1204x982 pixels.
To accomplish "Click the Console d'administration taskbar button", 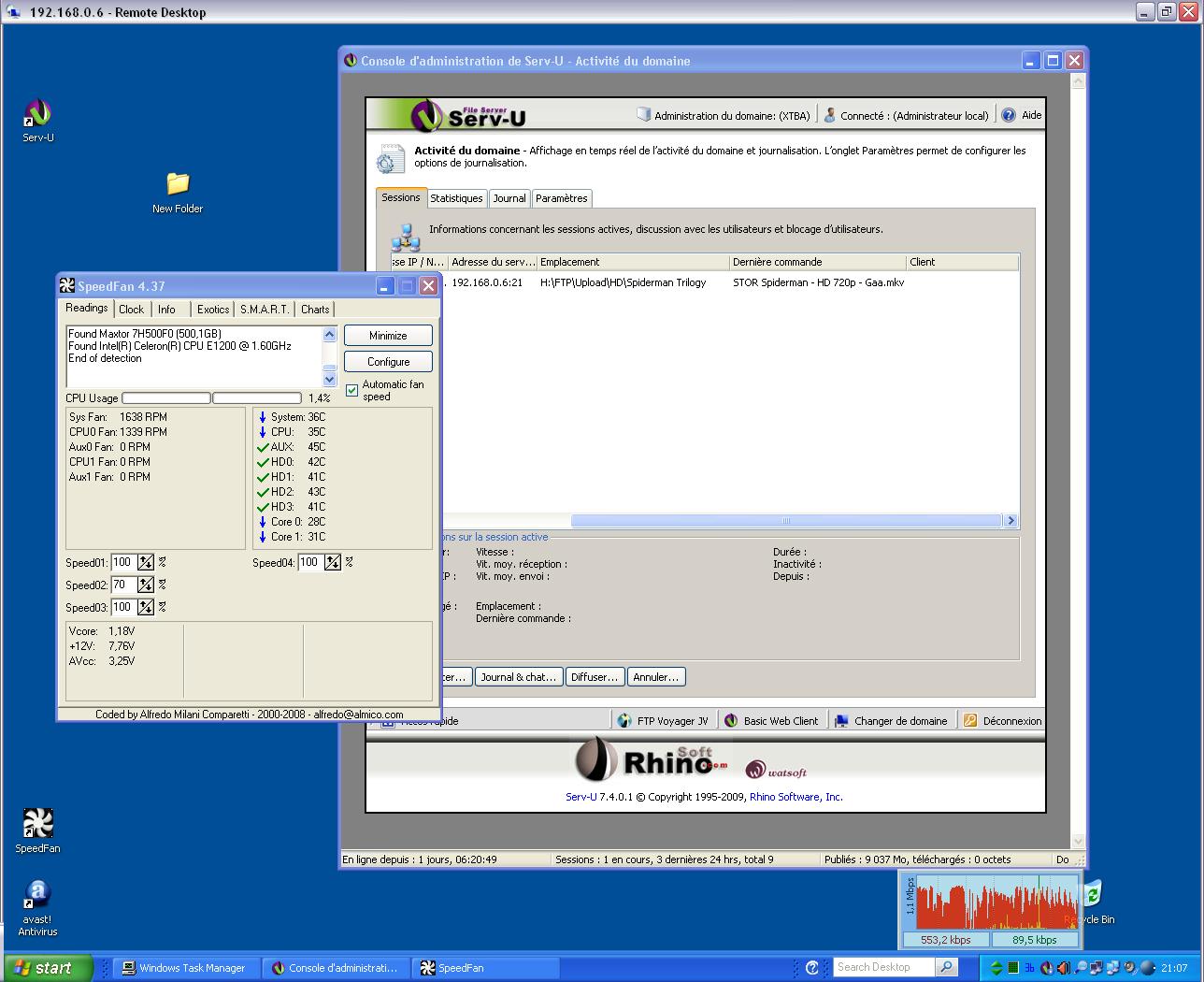I will coord(337,968).
